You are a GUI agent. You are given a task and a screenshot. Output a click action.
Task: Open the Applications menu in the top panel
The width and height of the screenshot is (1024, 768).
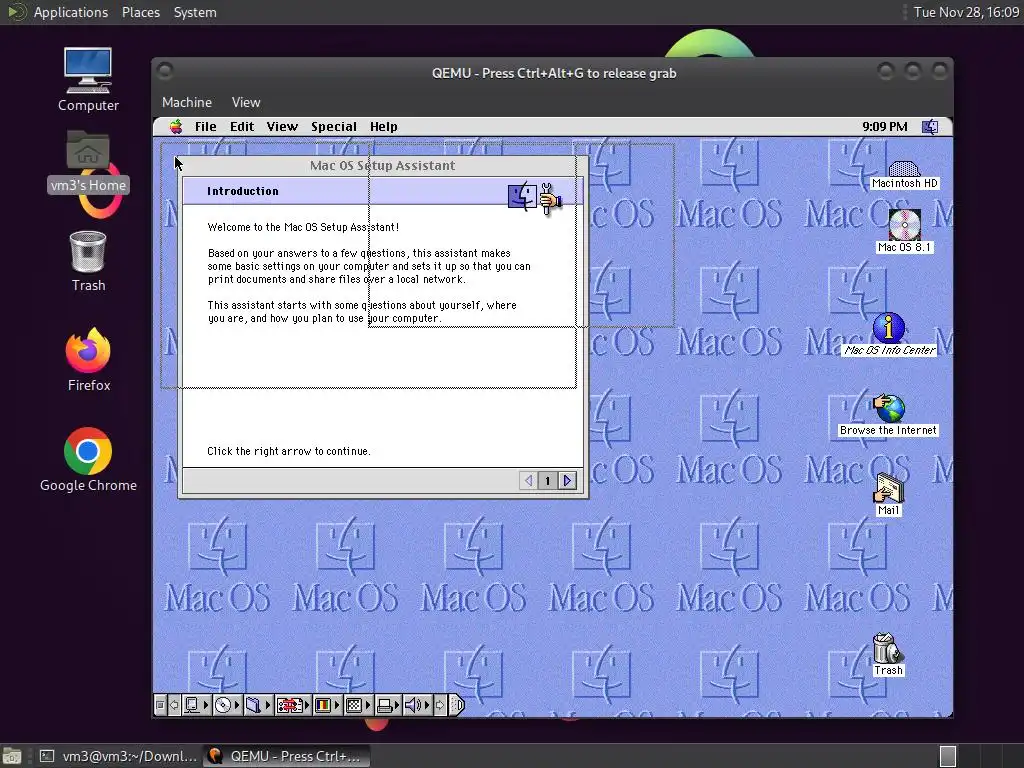click(71, 12)
